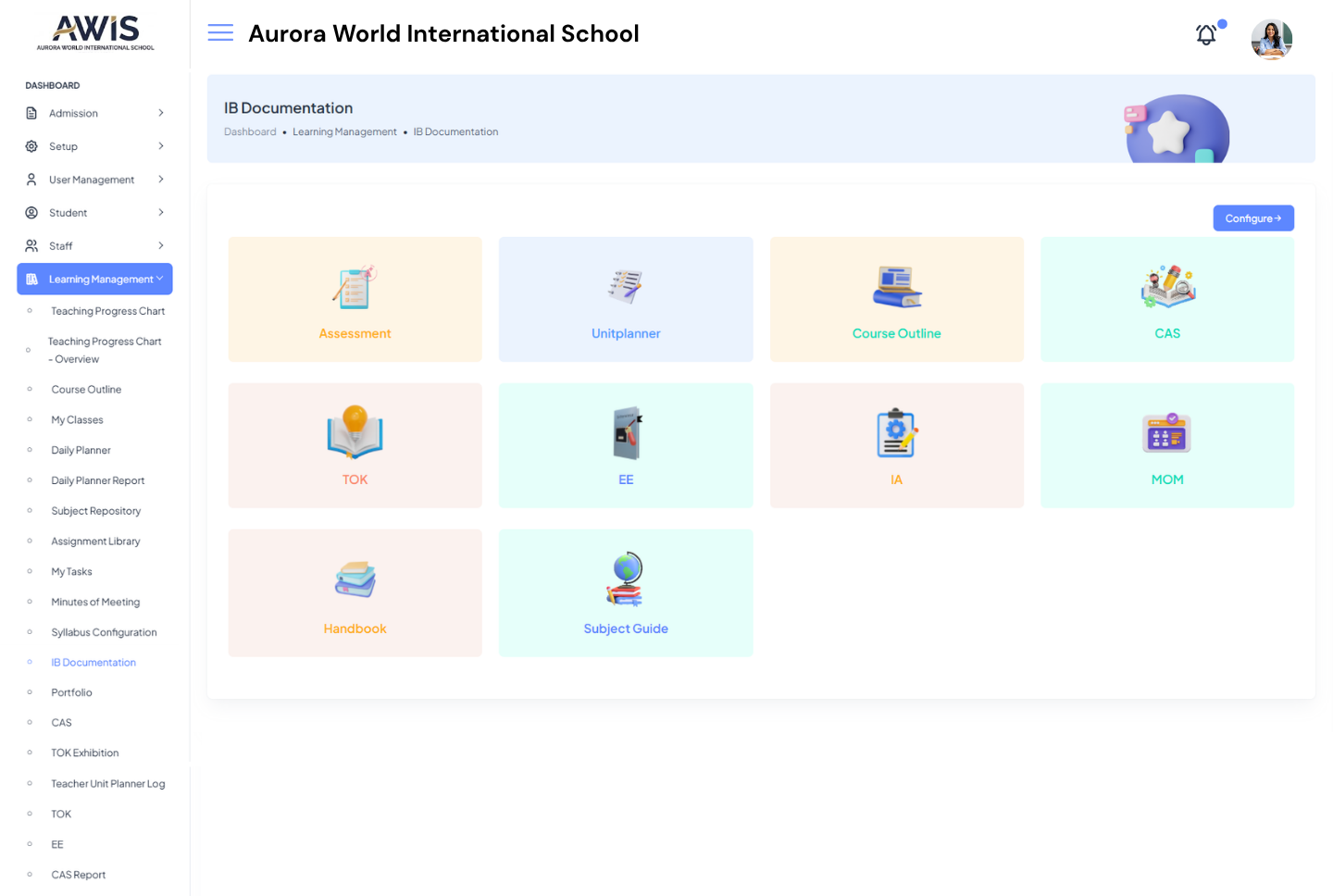Click the notification bell icon

point(1206,35)
